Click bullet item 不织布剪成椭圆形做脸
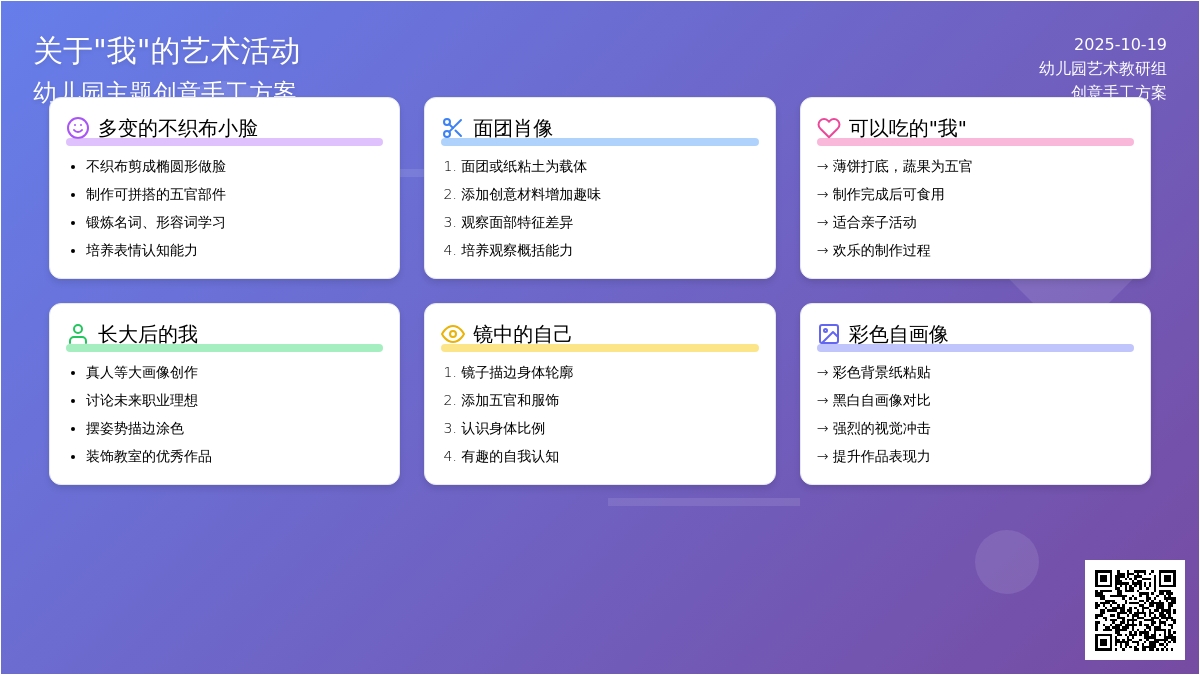The width and height of the screenshot is (1200, 675). click(156, 167)
